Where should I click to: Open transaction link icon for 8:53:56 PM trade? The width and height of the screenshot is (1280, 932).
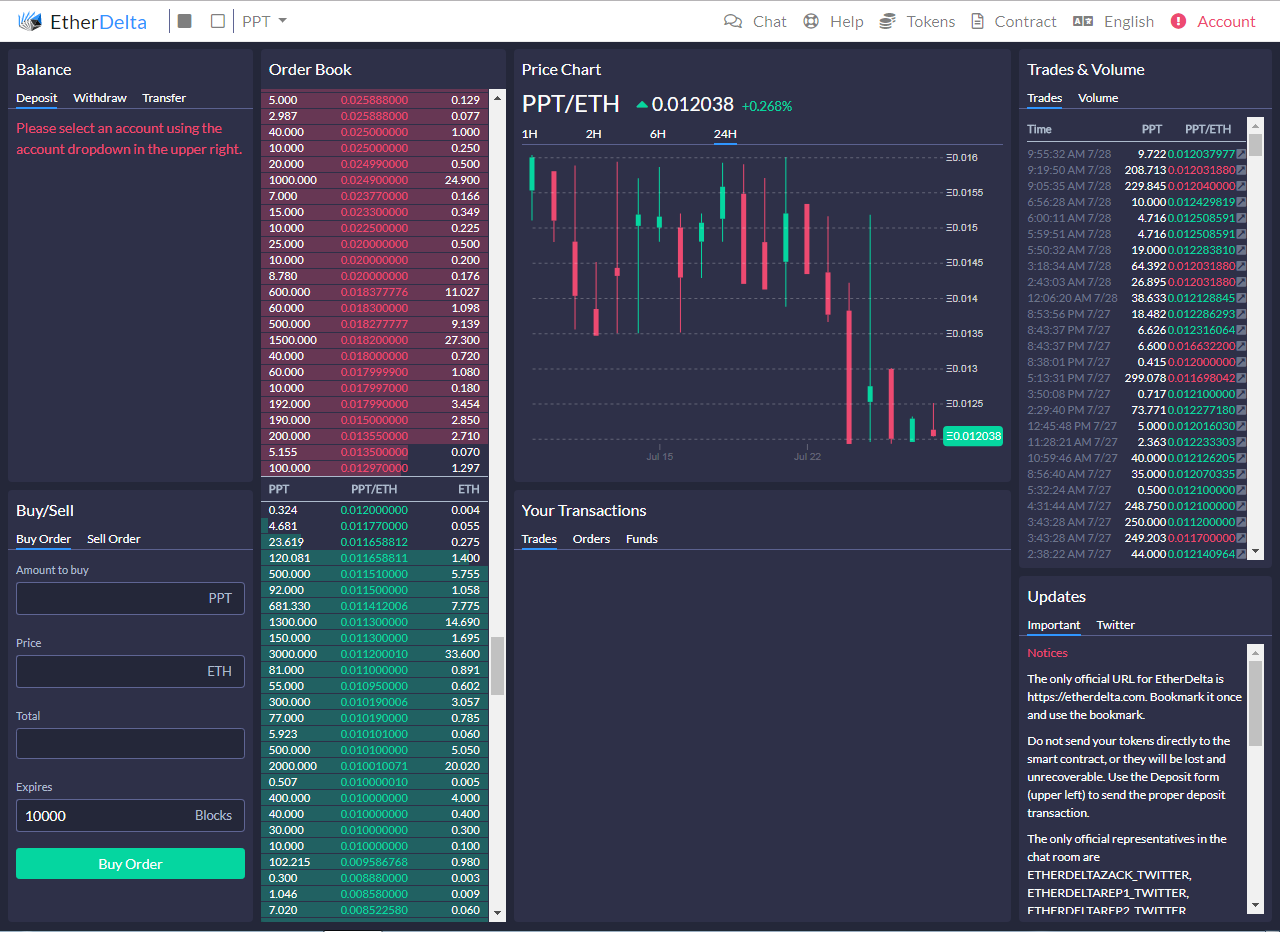click(1242, 314)
